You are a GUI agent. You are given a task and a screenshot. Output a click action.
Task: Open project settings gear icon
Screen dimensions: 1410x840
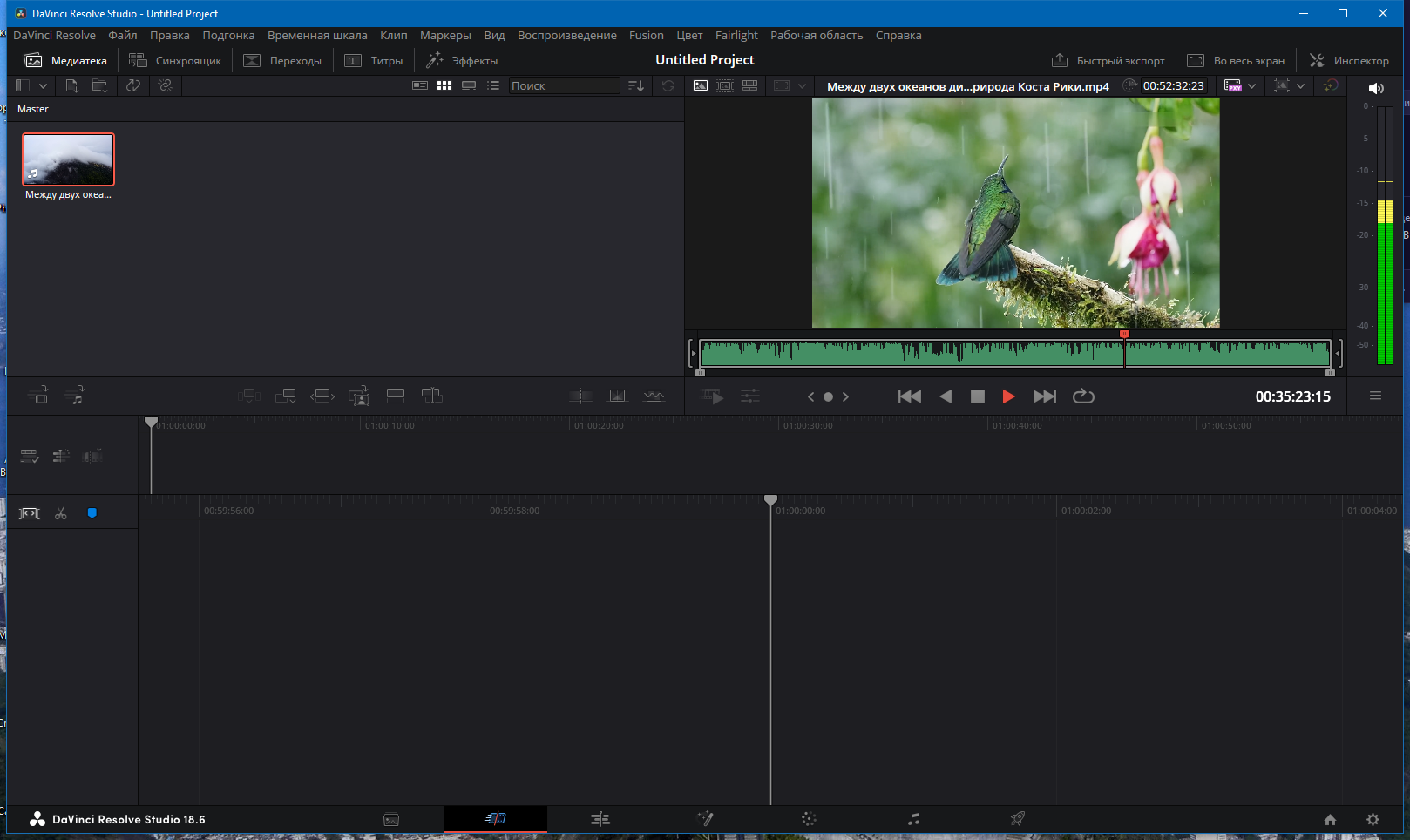click(1373, 819)
